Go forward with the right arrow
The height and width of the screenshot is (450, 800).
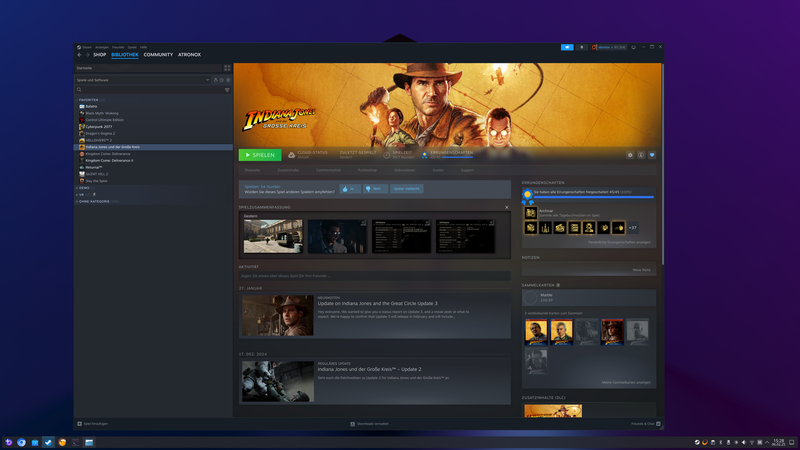coord(87,55)
